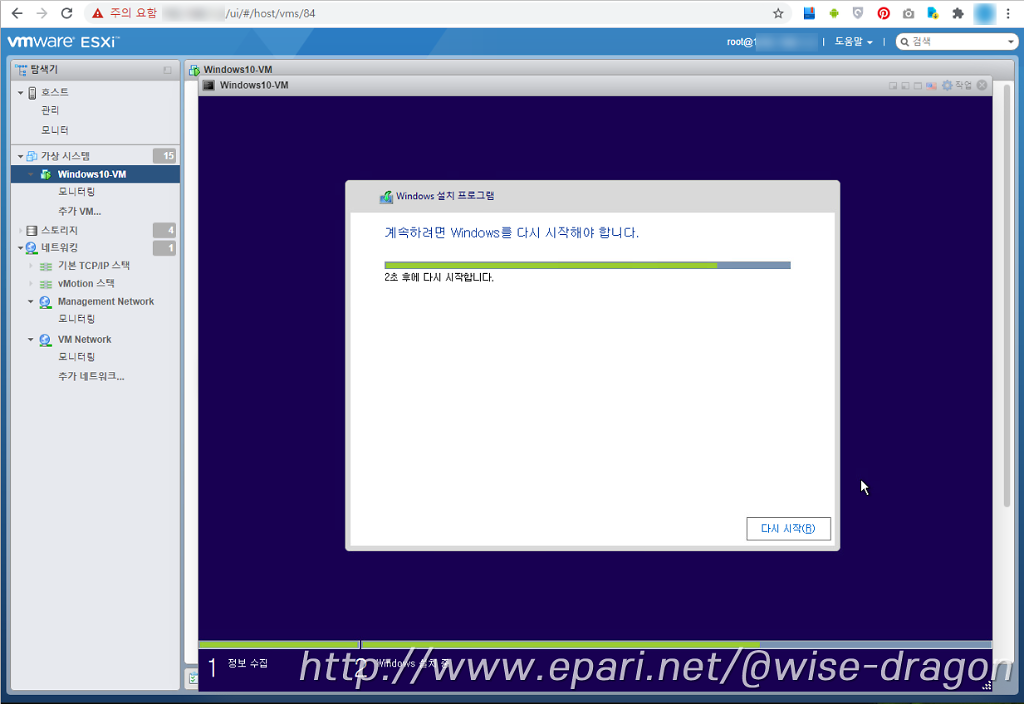Screen dimensions: 1024x704
Task: Change keyboard layout via flag icon
Action: tap(931, 86)
